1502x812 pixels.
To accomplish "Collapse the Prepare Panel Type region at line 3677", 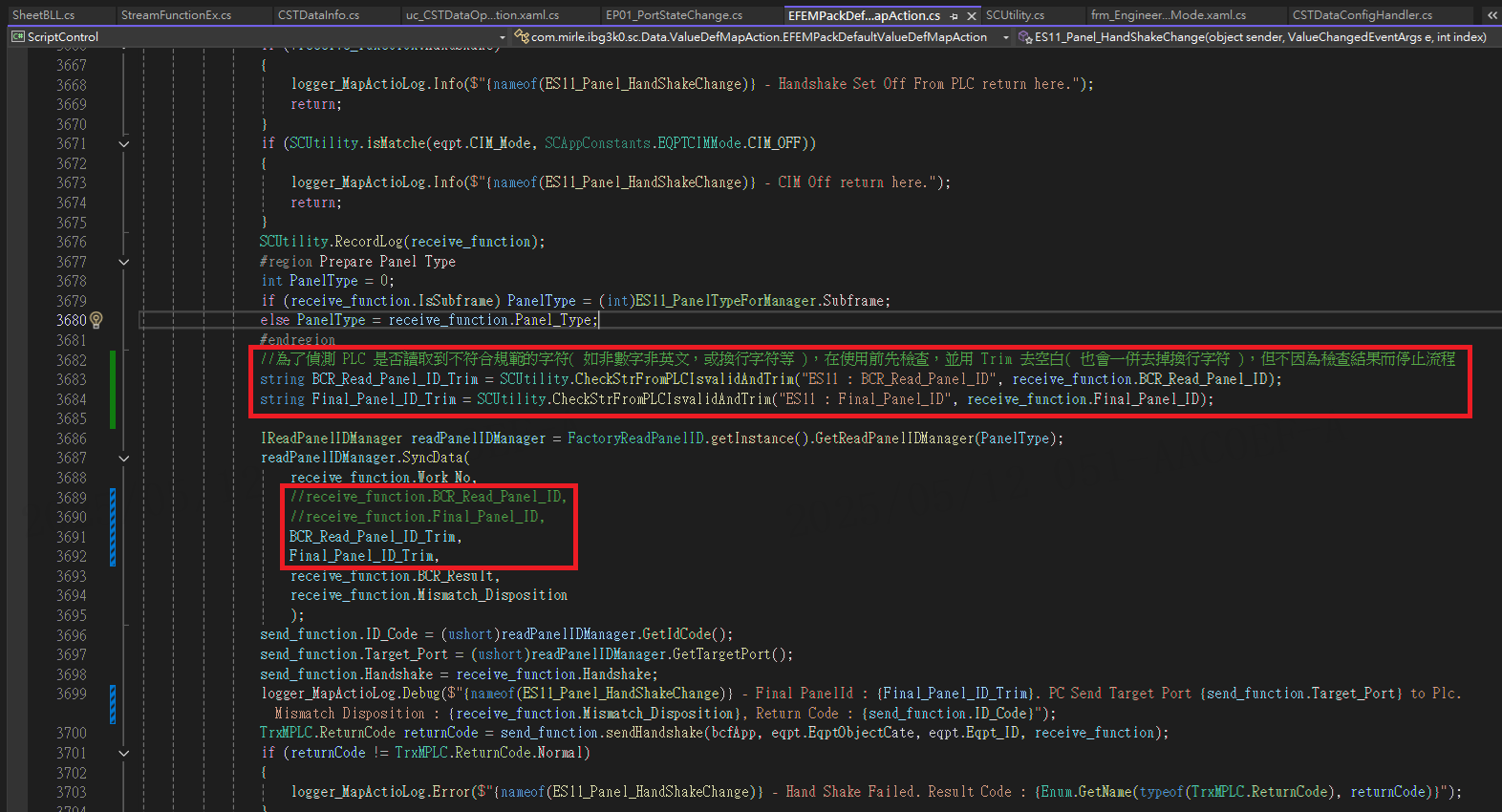I will click(x=124, y=262).
